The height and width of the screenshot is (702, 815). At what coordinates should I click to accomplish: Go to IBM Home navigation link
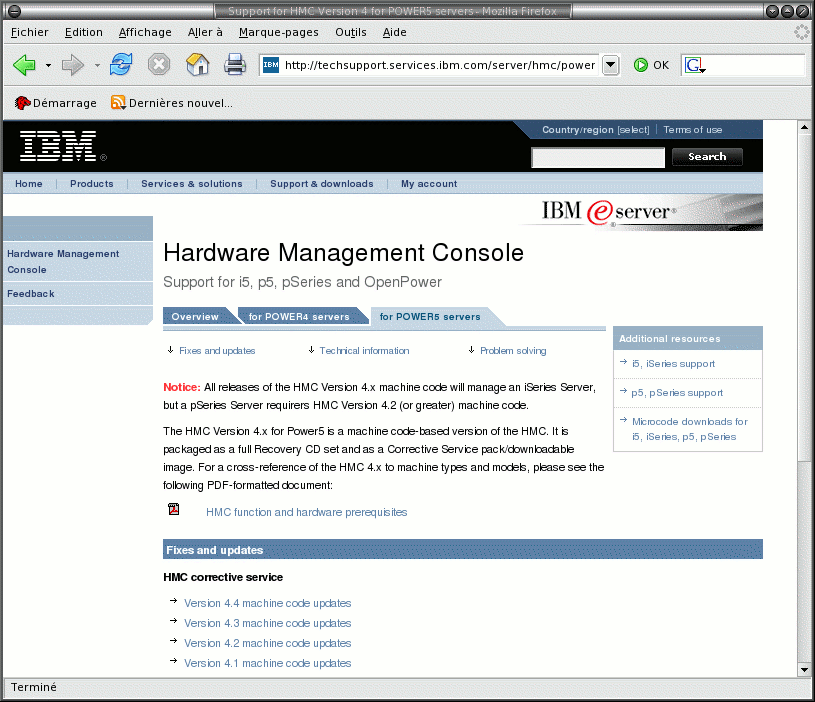(29, 183)
